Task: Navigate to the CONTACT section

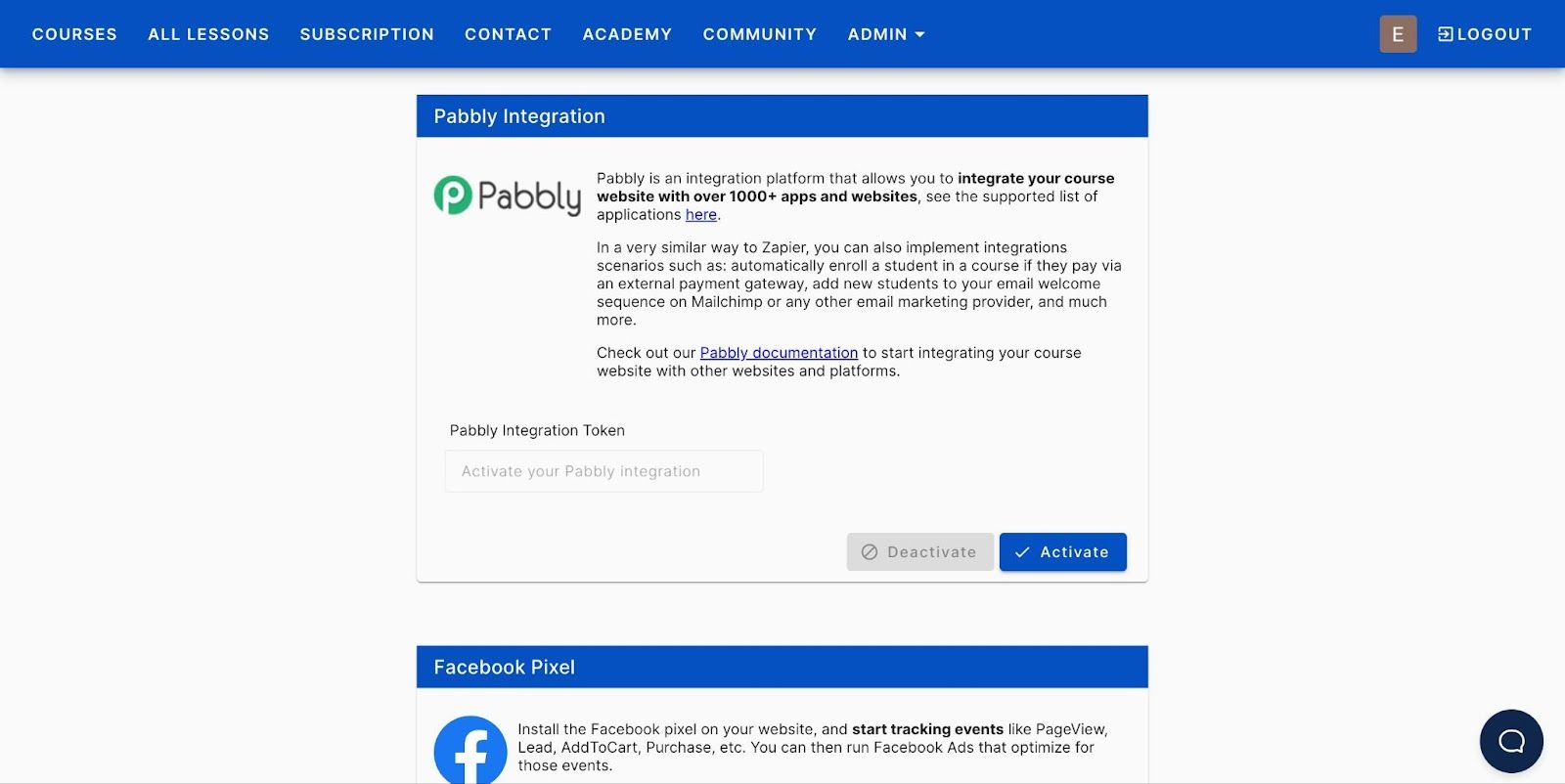Action: point(508,33)
